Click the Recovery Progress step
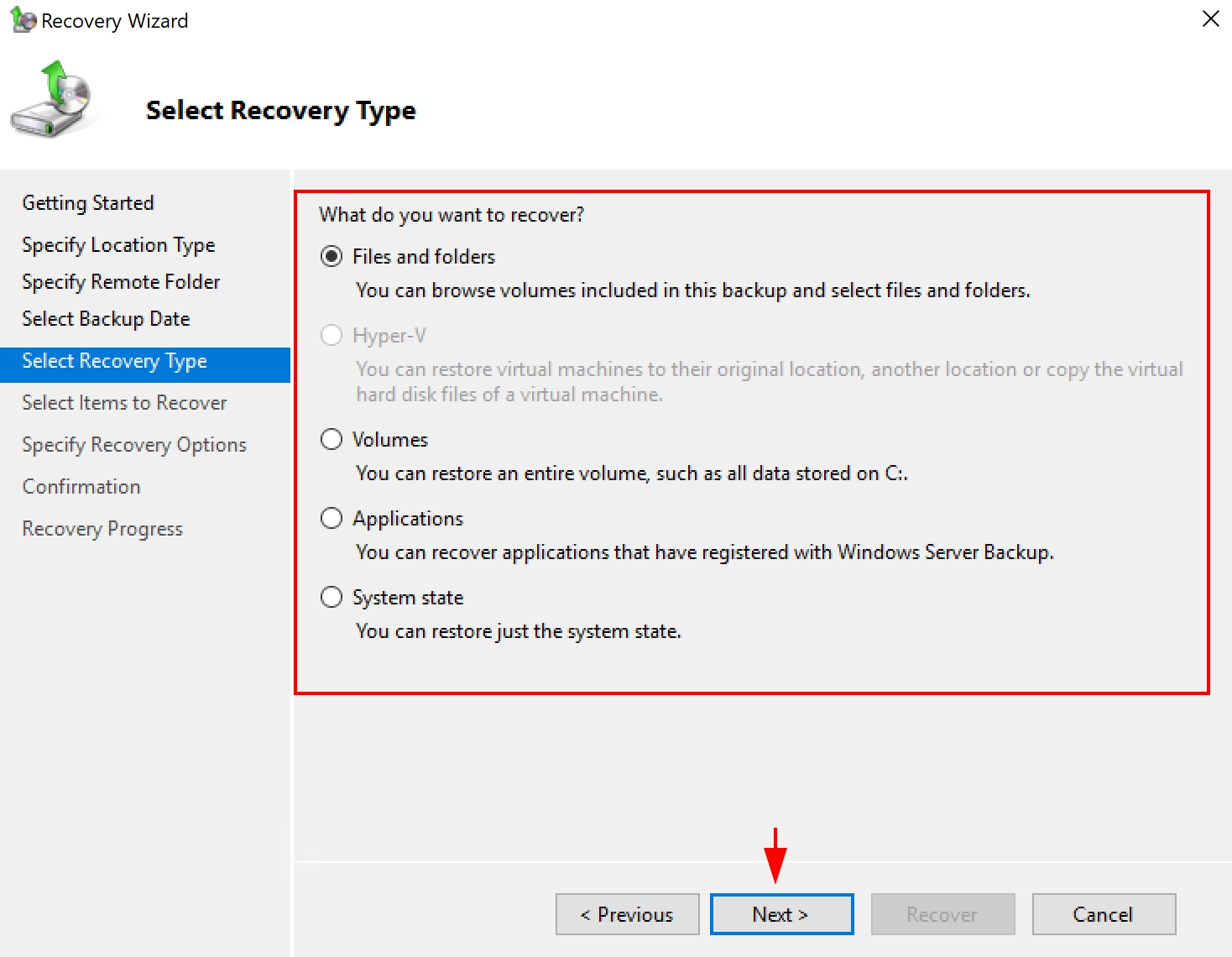This screenshot has width=1232, height=957. tap(102, 529)
